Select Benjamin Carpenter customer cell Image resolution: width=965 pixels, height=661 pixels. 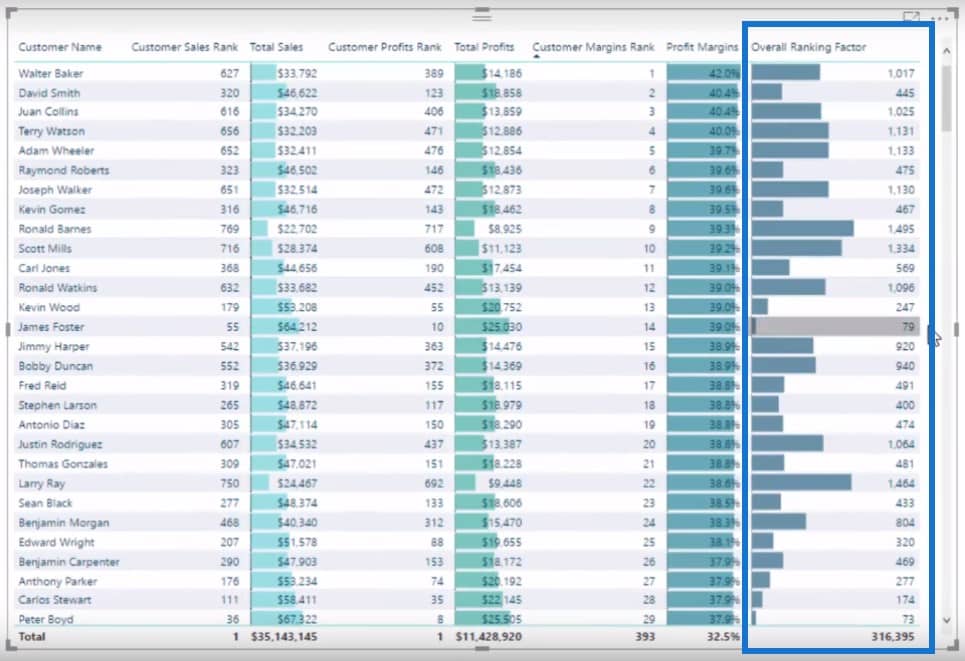68,562
